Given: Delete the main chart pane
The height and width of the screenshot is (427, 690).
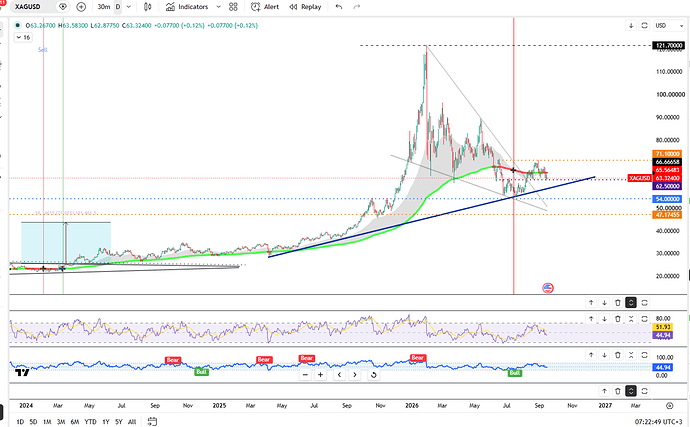Looking at the screenshot, I should (617, 303).
